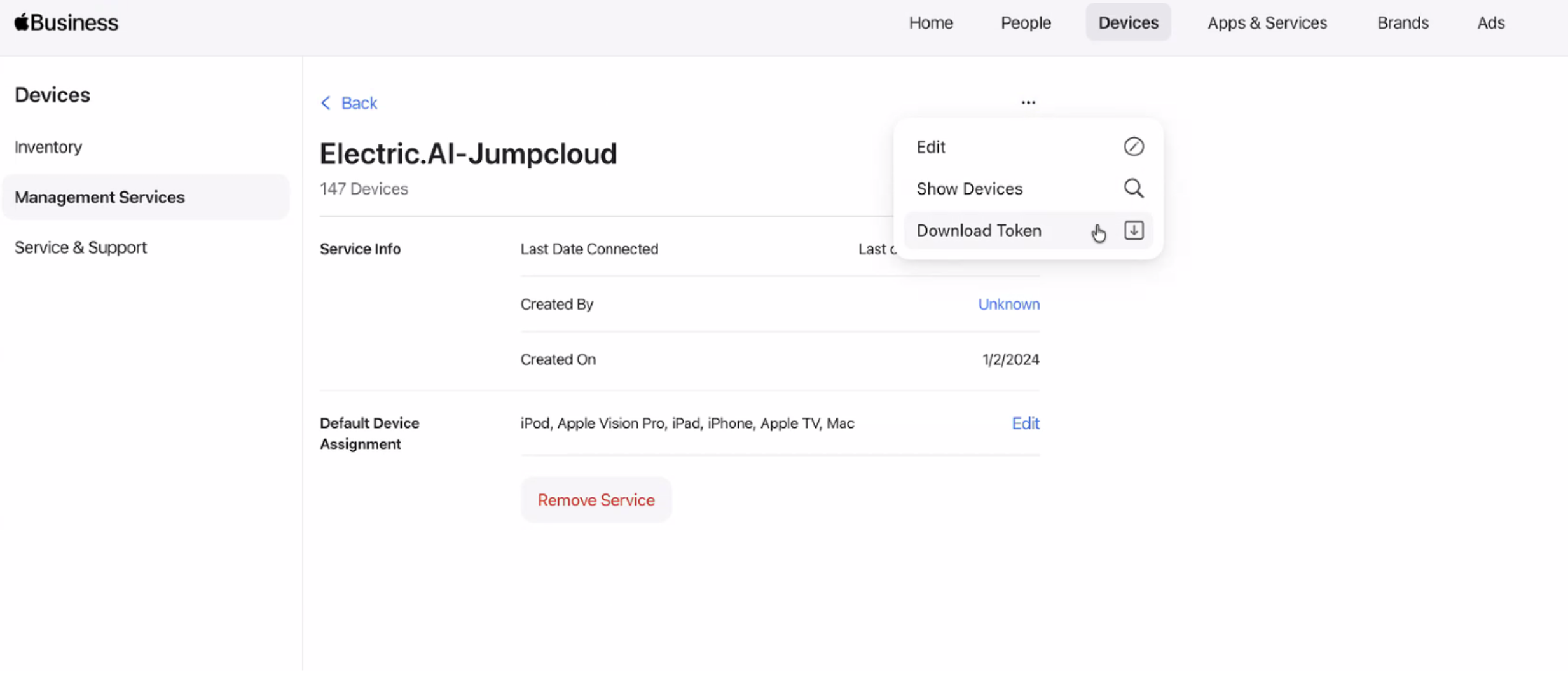Click the Created By label

click(557, 305)
